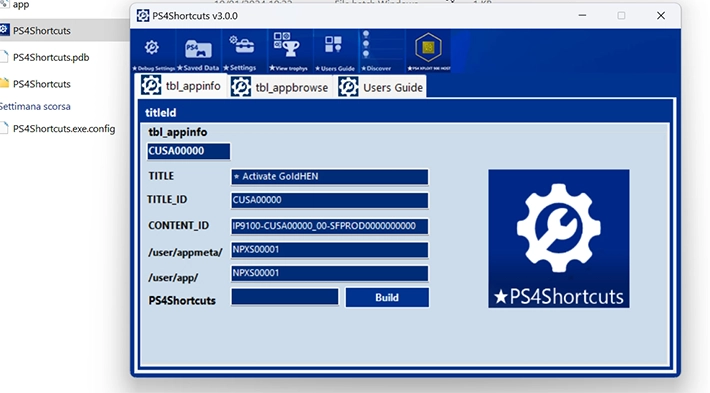710x393 pixels.
Task: Open the Users Guide toolbar icon
Action: pyautogui.click(x=336, y=51)
